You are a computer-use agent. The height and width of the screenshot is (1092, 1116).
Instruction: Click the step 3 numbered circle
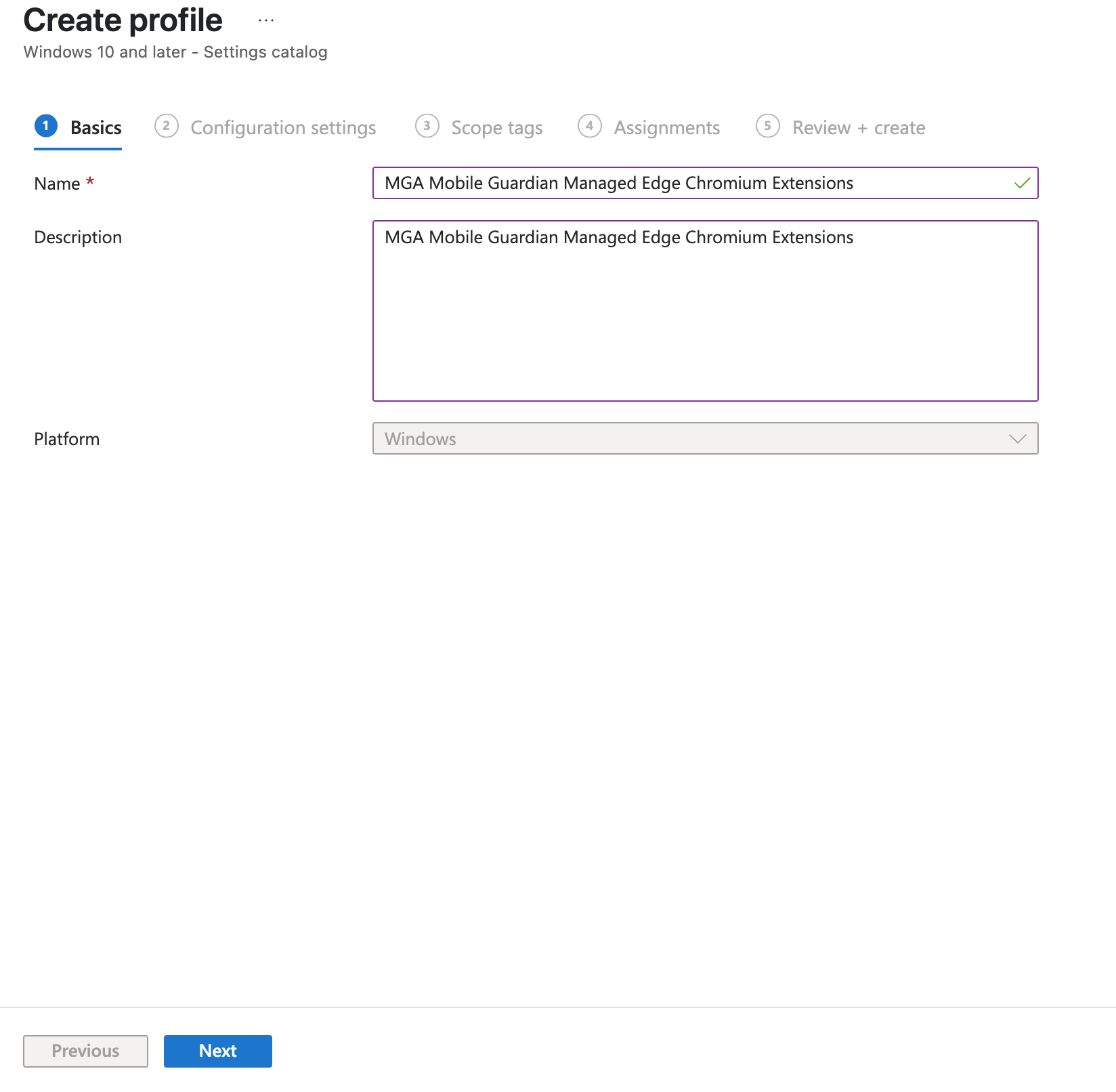click(427, 126)
